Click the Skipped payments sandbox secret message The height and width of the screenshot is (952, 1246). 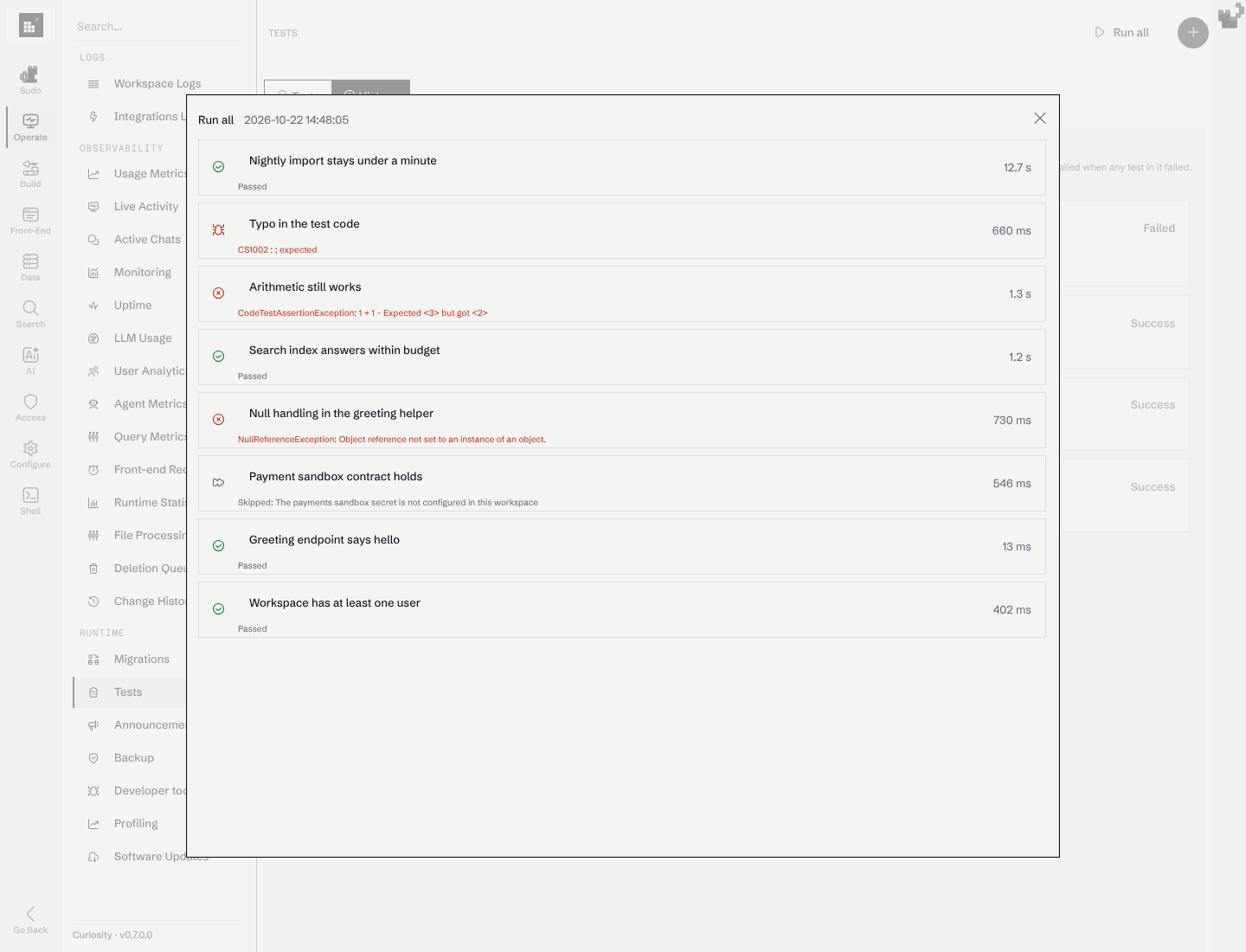[388, 503]
